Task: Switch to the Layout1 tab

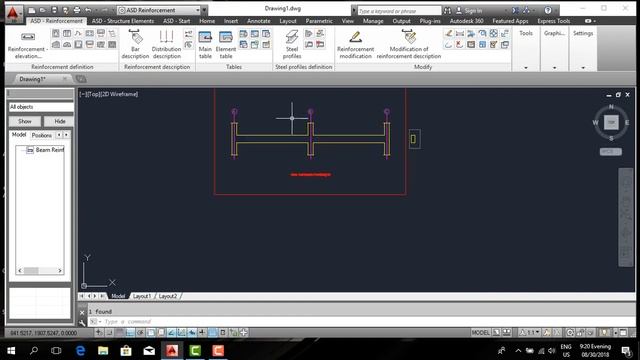Action: click(142, 296)
